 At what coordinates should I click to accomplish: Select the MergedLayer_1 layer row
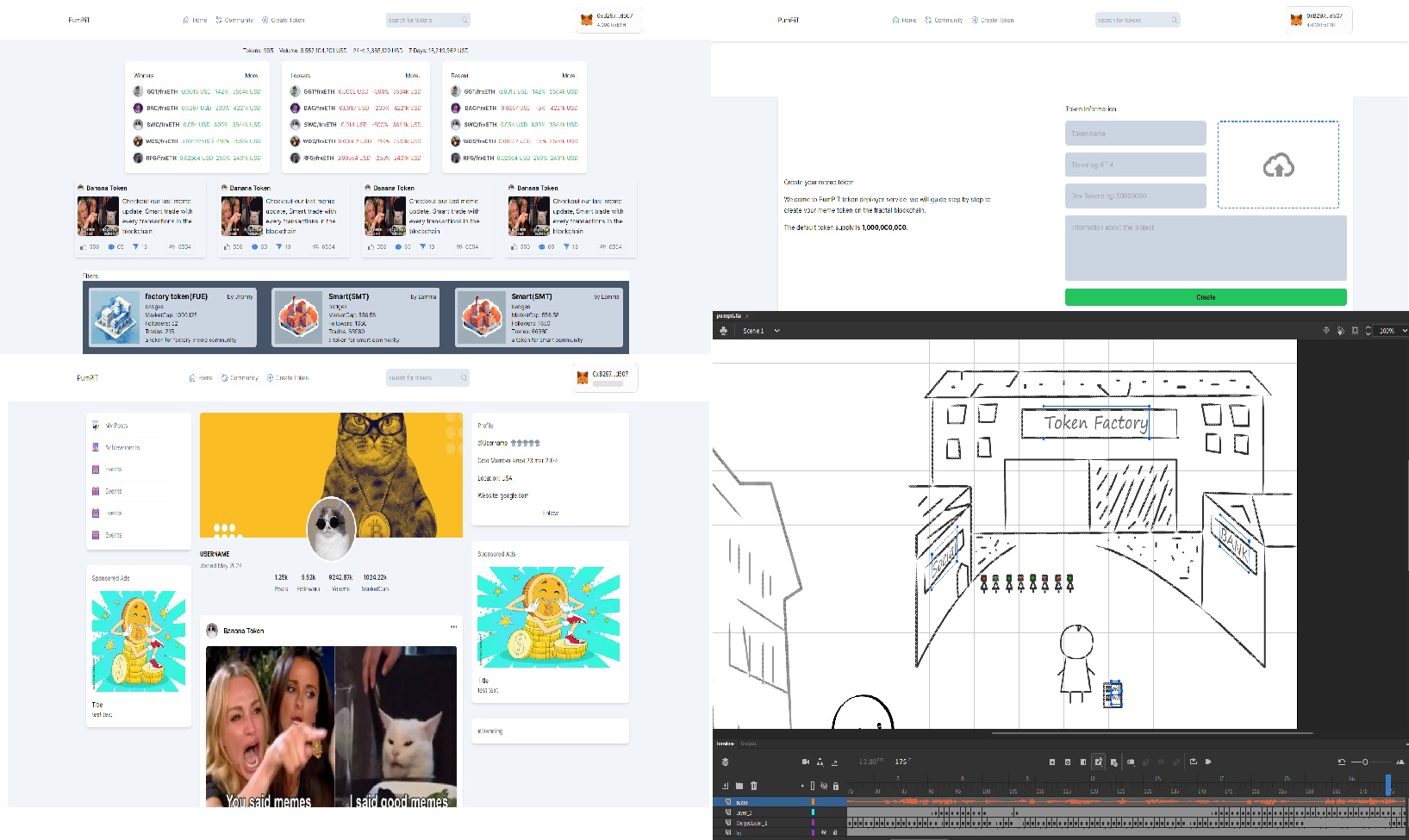coord(780,823)
